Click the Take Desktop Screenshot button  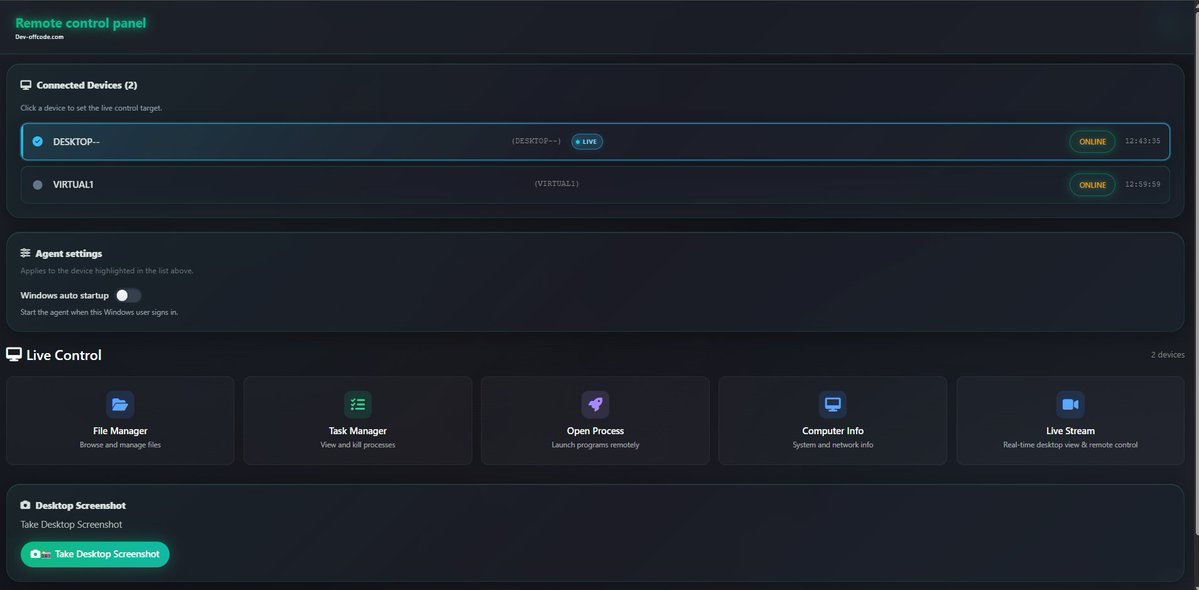coord(95,554)
